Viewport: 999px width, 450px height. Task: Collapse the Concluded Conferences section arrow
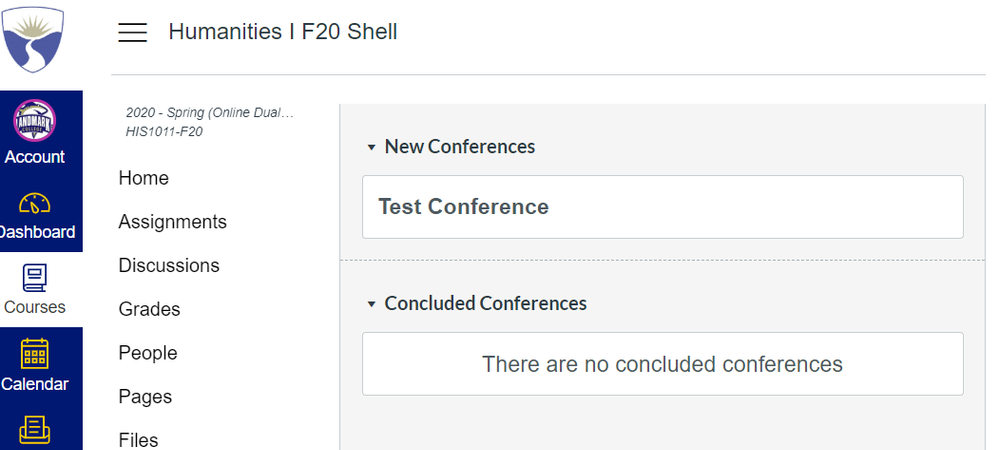coord(372,303)
